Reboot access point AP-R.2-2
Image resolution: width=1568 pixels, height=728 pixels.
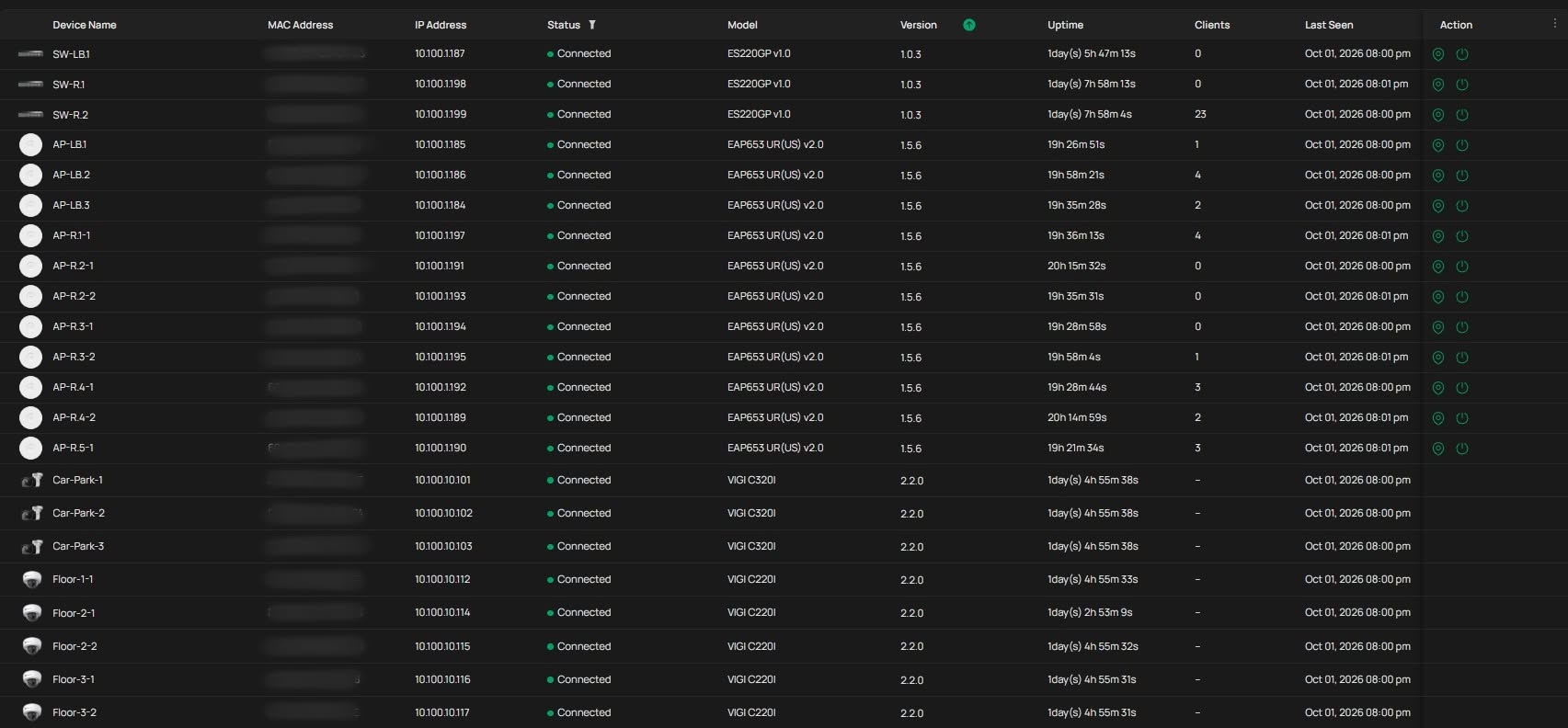coord(1462,297)
